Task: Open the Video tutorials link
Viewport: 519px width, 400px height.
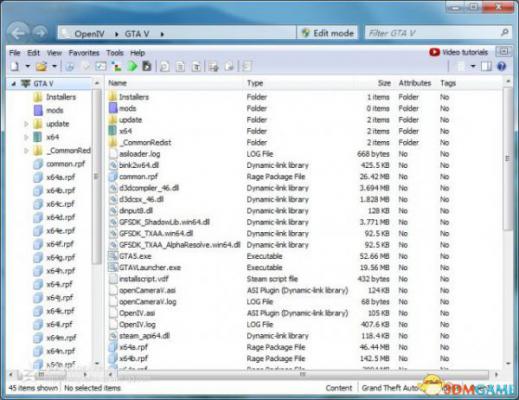Action: point(459,52)
